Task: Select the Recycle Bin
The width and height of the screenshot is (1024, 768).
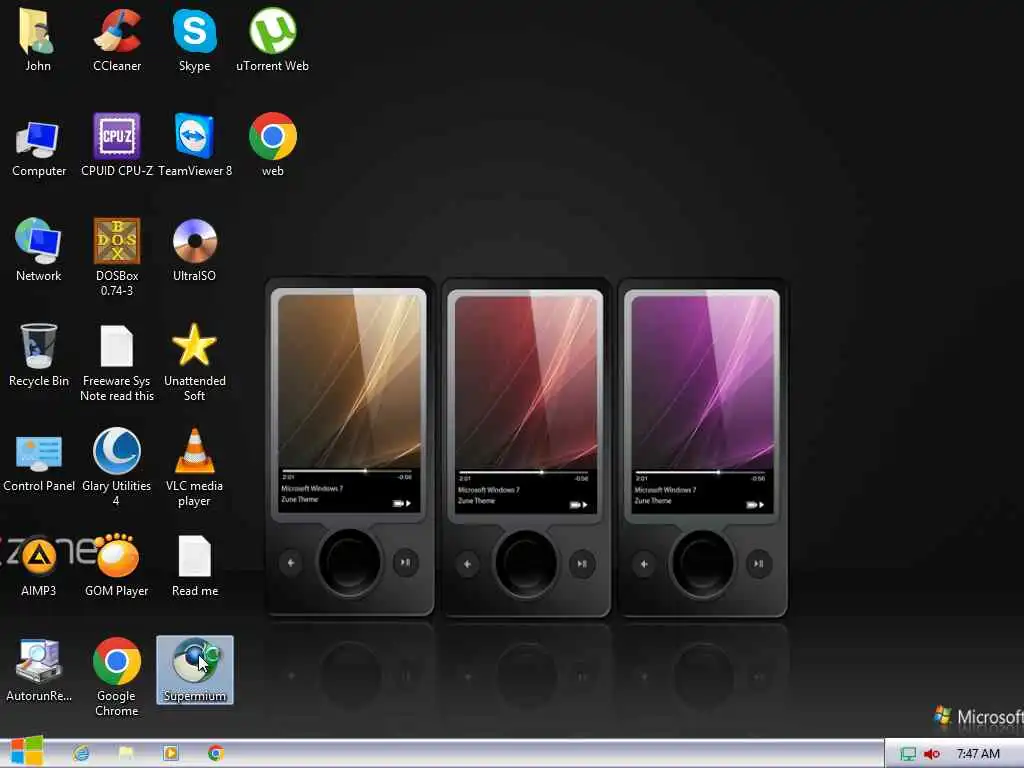Action: pyautogui.click(x=39, y=355)
